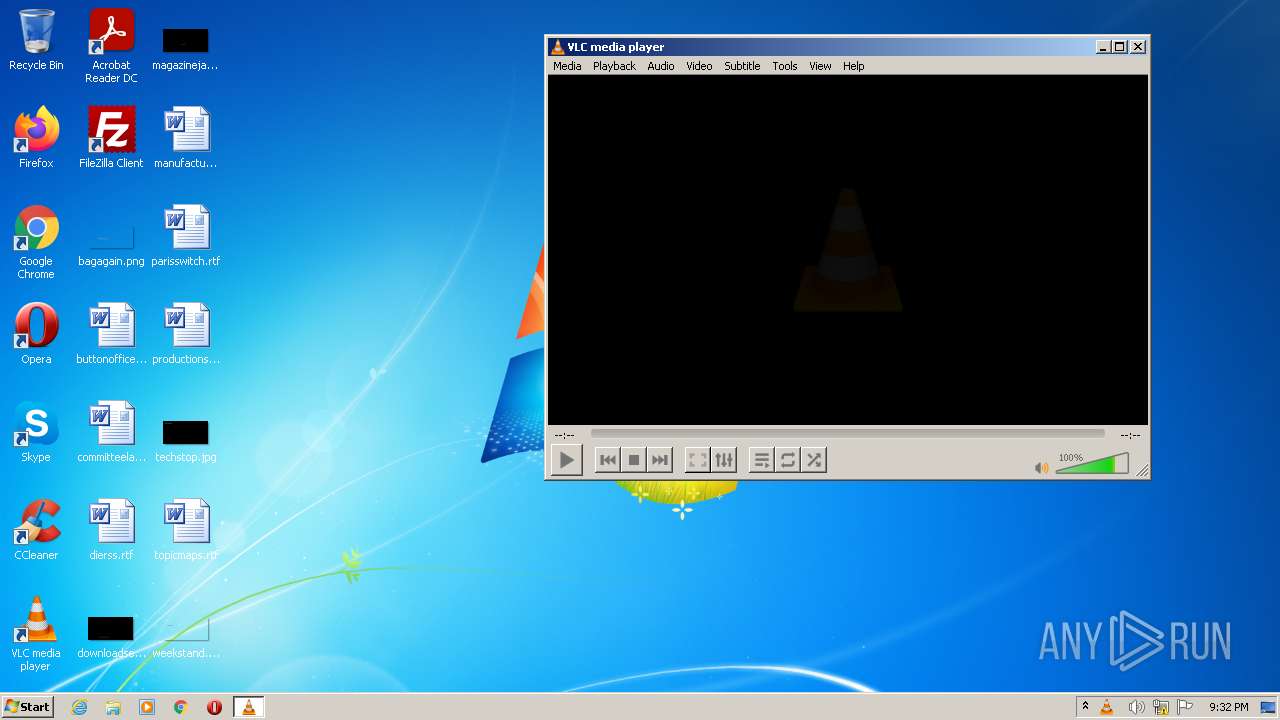Click the 9:32 PM taskbar clock

(1228, 707)
